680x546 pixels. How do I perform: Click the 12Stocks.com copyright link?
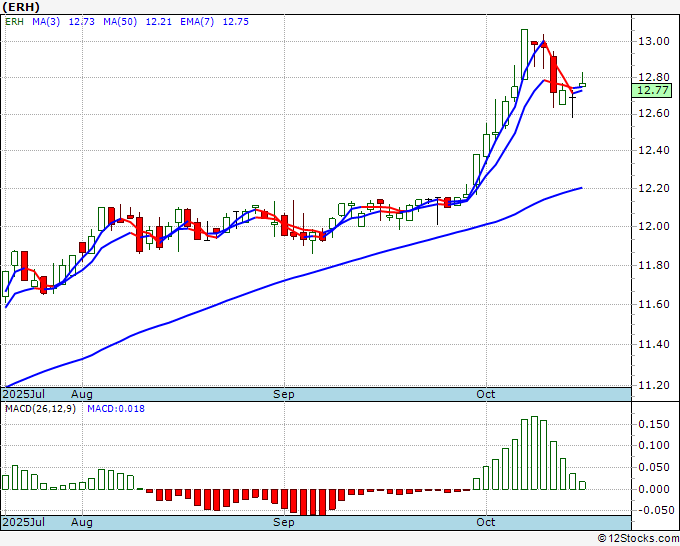(x=638, y=539)
